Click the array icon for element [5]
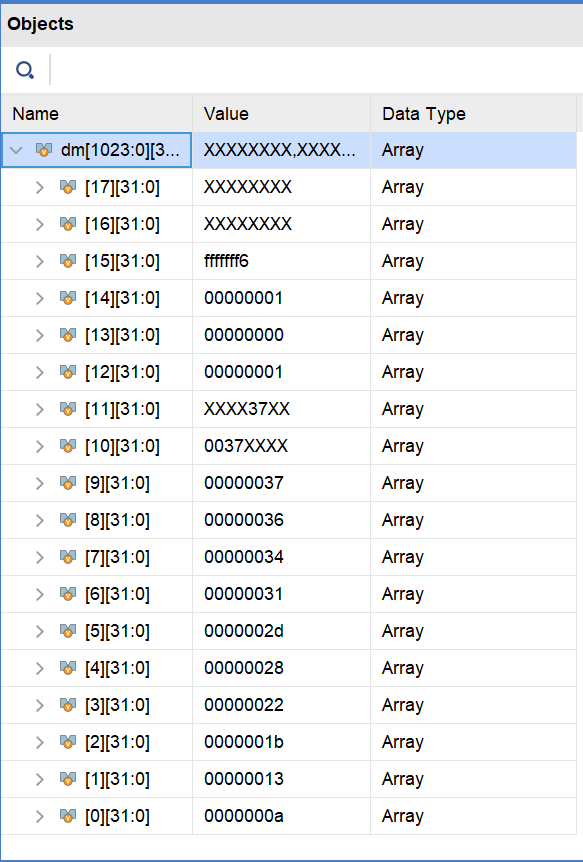The height and width of the screenshot is (862, 583). click(68, 631)
